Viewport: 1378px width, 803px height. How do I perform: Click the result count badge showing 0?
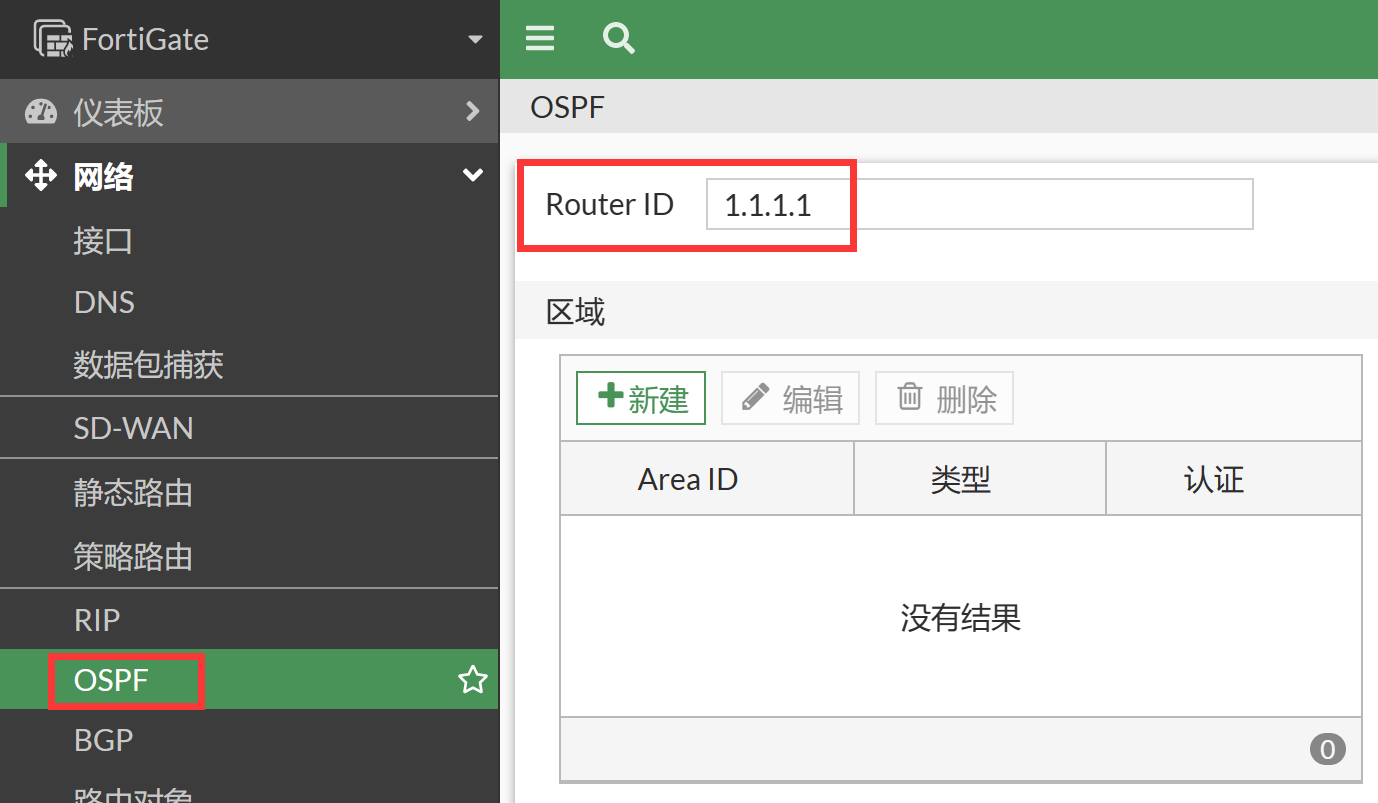1327,748
